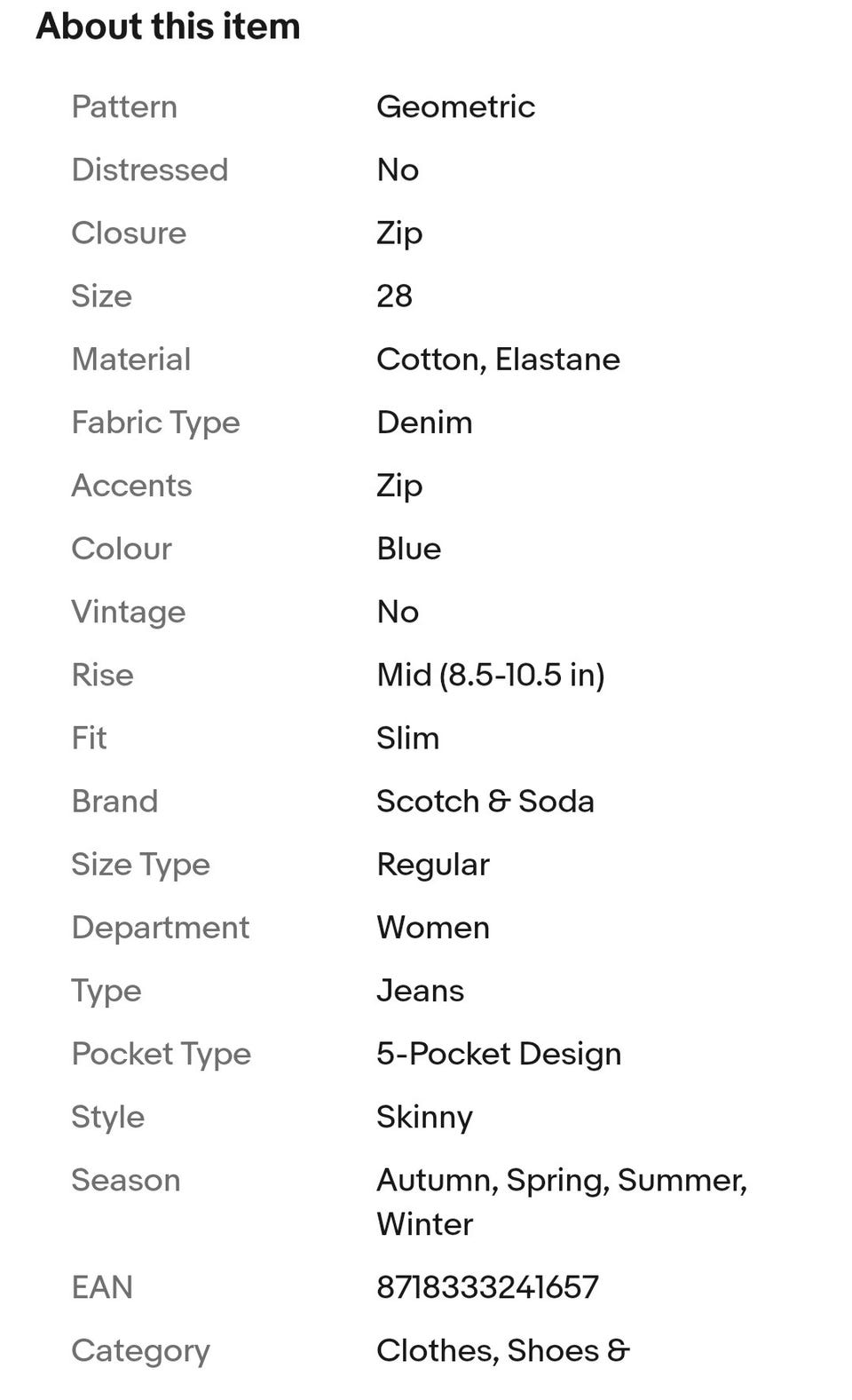
Task: Tap the Department value Women
Action: pos(433,927)
